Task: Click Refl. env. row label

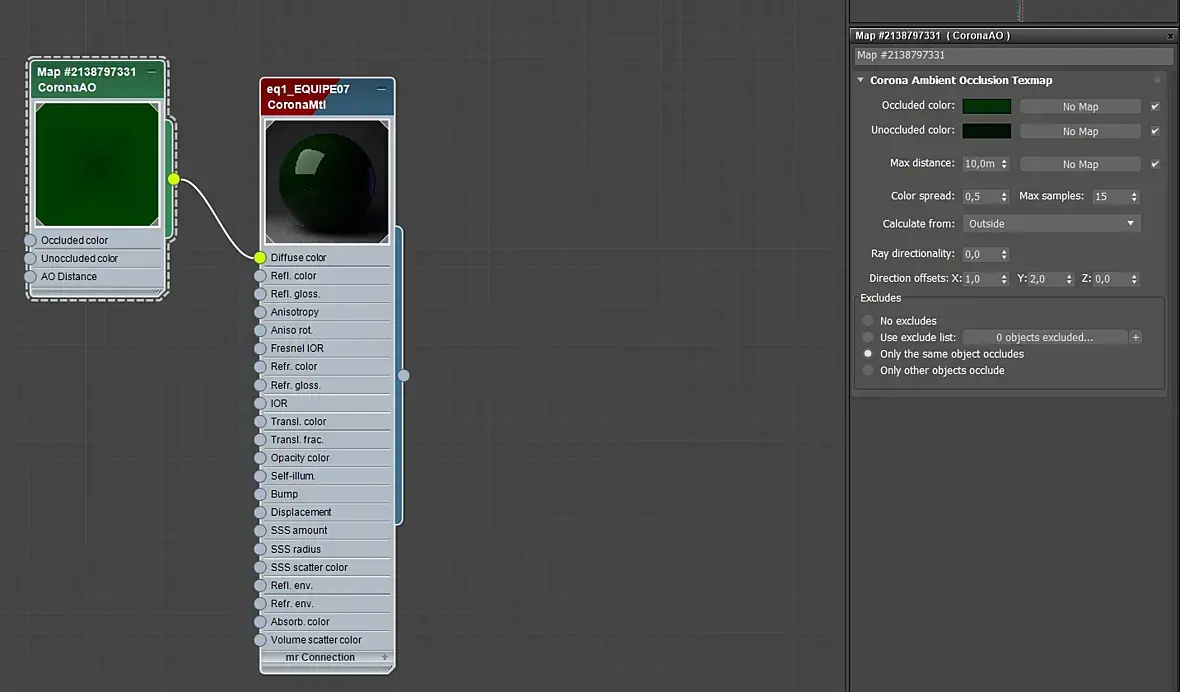Action: click(x=291, y=585)
